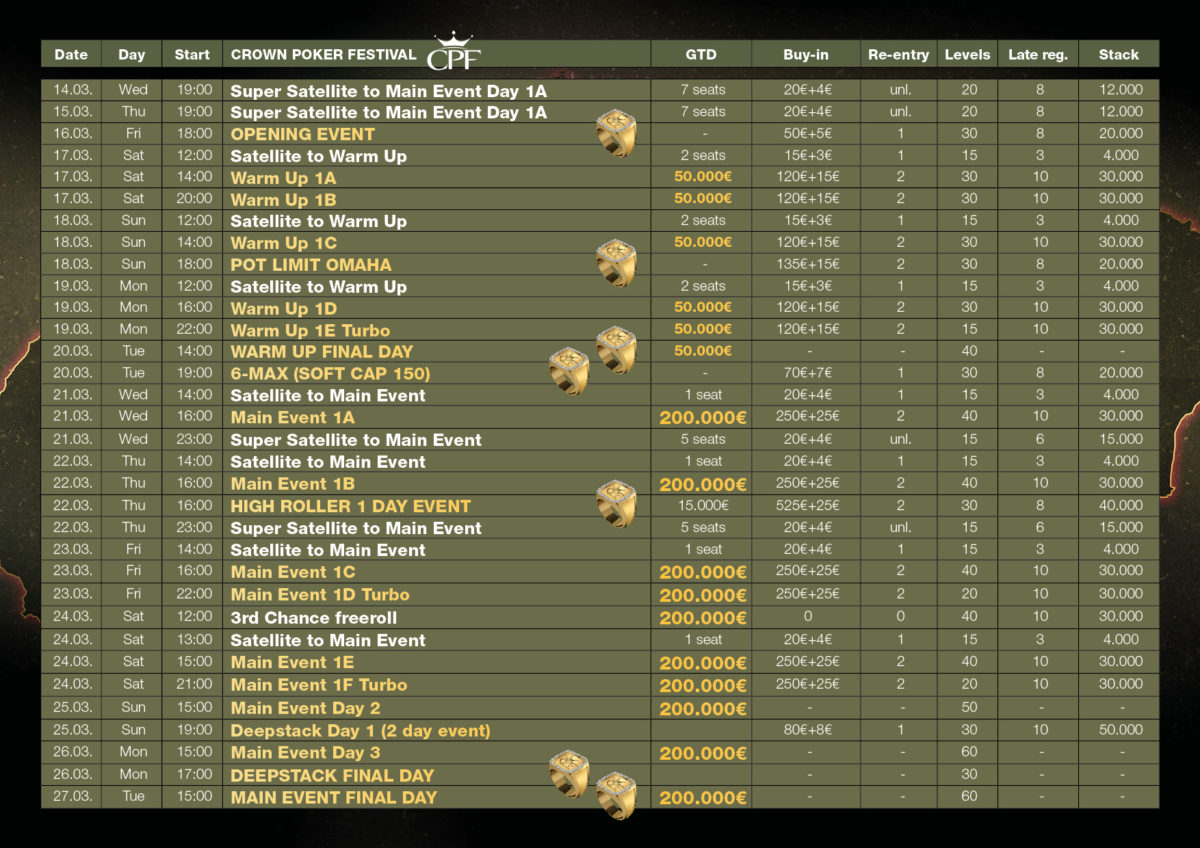This screenshot has width=1200, height=848.
Task: Select the Buy-in column header
Action: [x=807, y=54]
